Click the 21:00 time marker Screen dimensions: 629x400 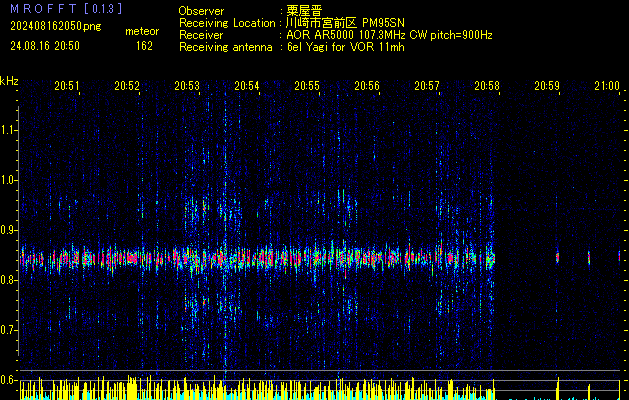pyautogui.click(x=606, y=86)
